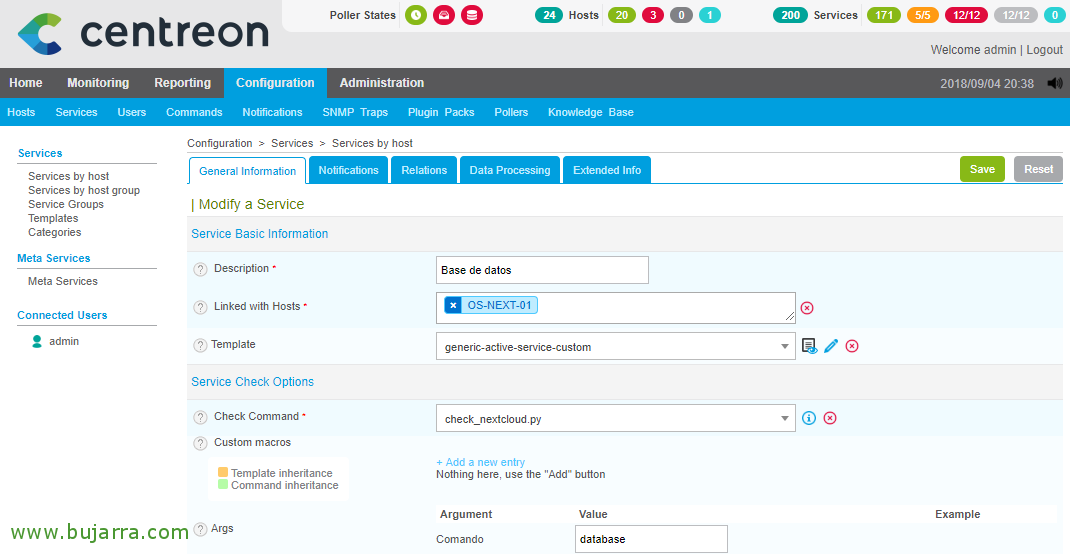Open Knowledge Base submenu
This screenshot has width=1070, height=554.
click(x=590, y=112)
